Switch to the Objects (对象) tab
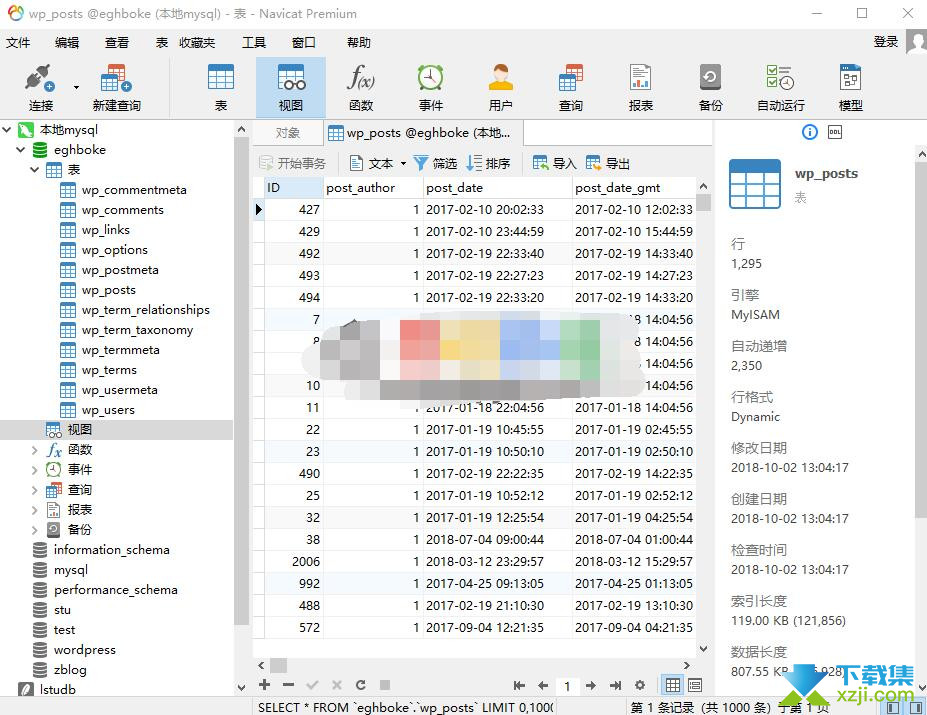Image resolution: width=927 pixels, height=715 pixels. tap(288, 133)
